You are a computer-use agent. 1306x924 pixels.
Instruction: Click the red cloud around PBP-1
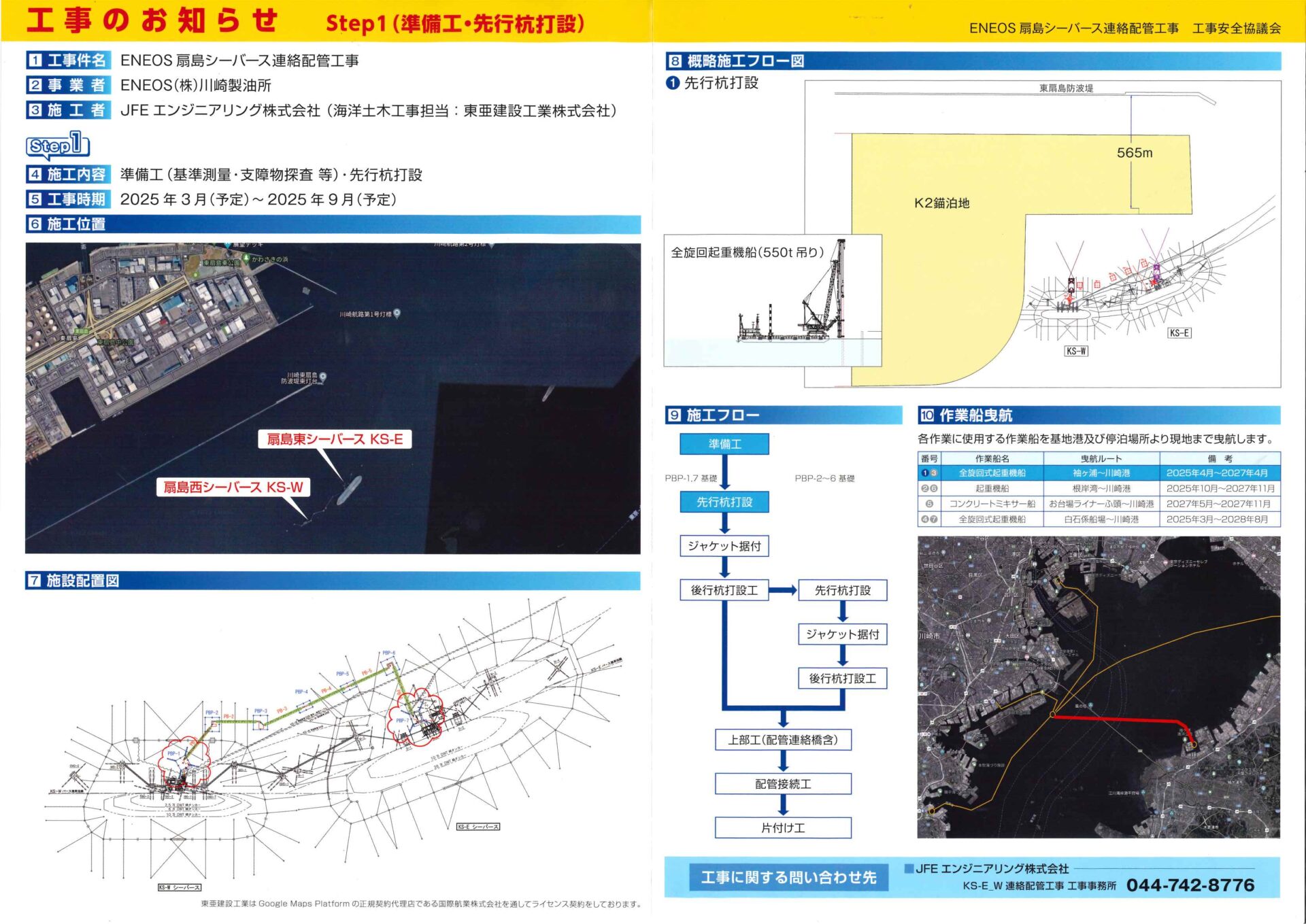tap(184, 764)
